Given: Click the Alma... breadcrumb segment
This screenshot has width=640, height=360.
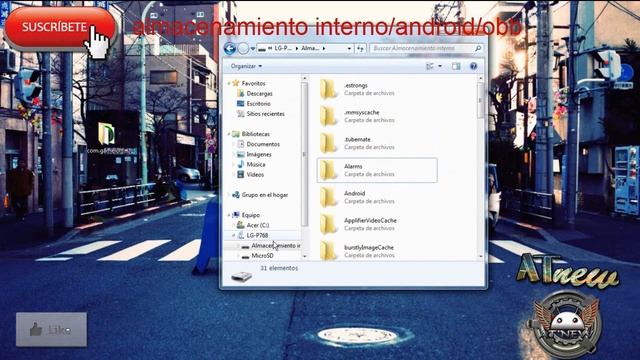Looking at the screenshot, I should coord(310,48).
